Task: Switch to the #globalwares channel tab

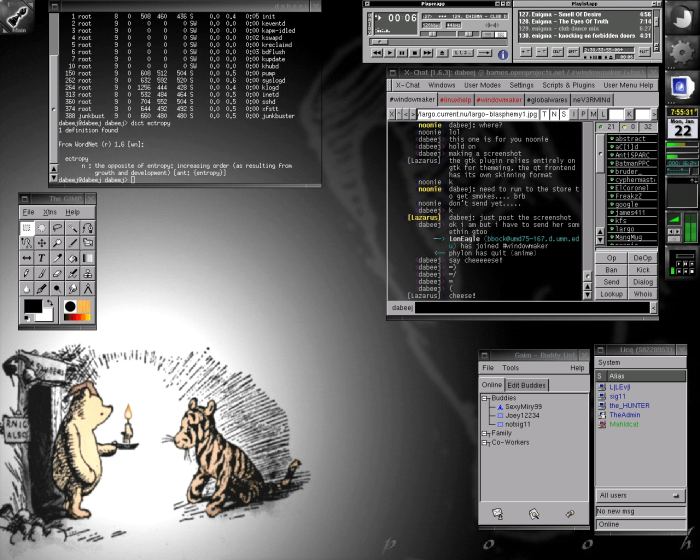Action: point(547,100)
